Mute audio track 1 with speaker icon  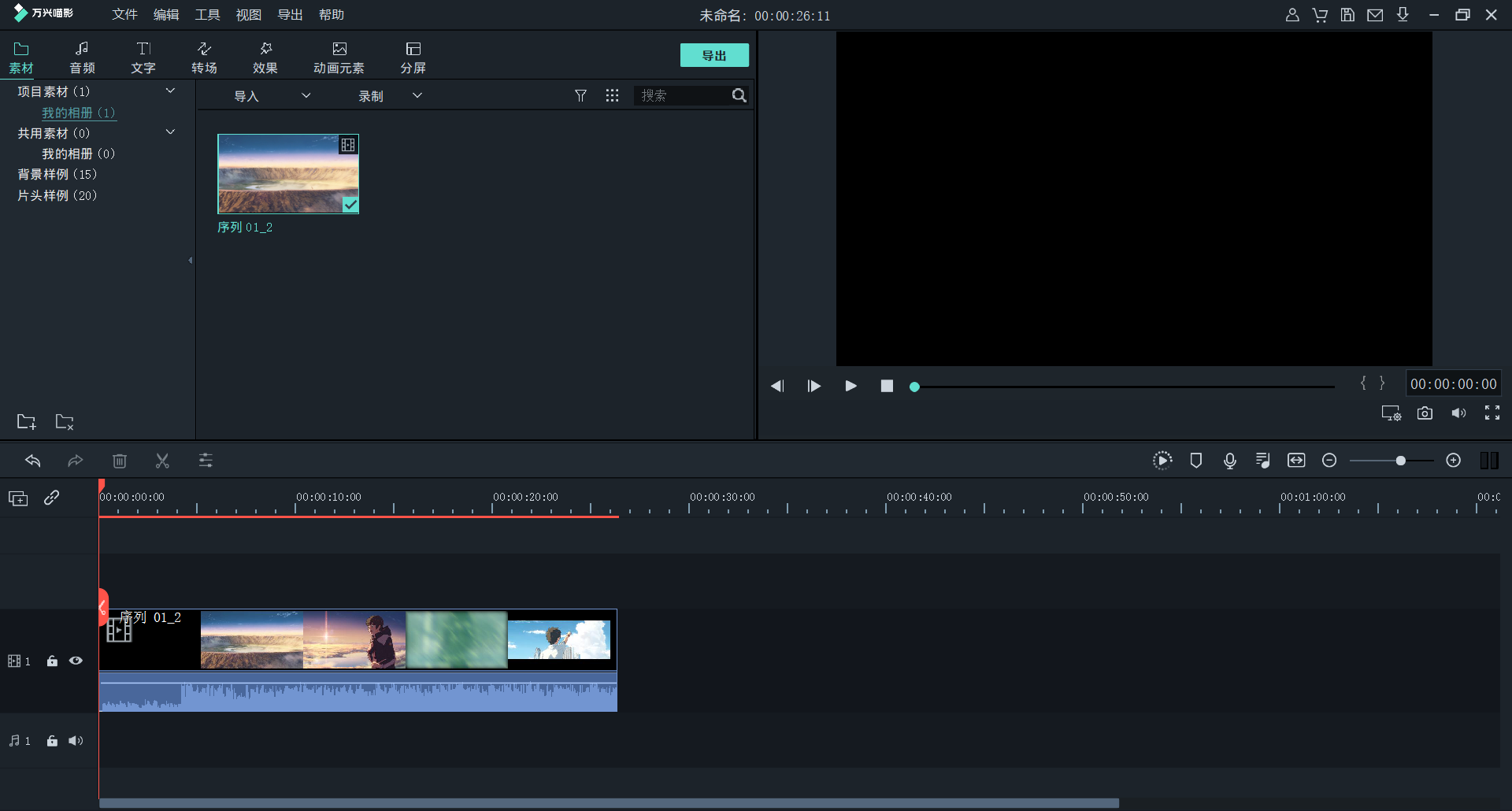tap(76, 741)
